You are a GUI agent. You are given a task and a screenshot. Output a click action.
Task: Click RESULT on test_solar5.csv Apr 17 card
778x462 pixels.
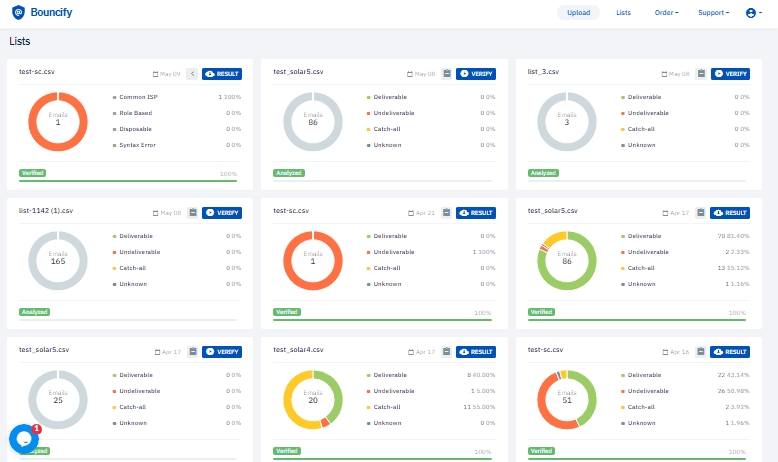coord(730,212)
